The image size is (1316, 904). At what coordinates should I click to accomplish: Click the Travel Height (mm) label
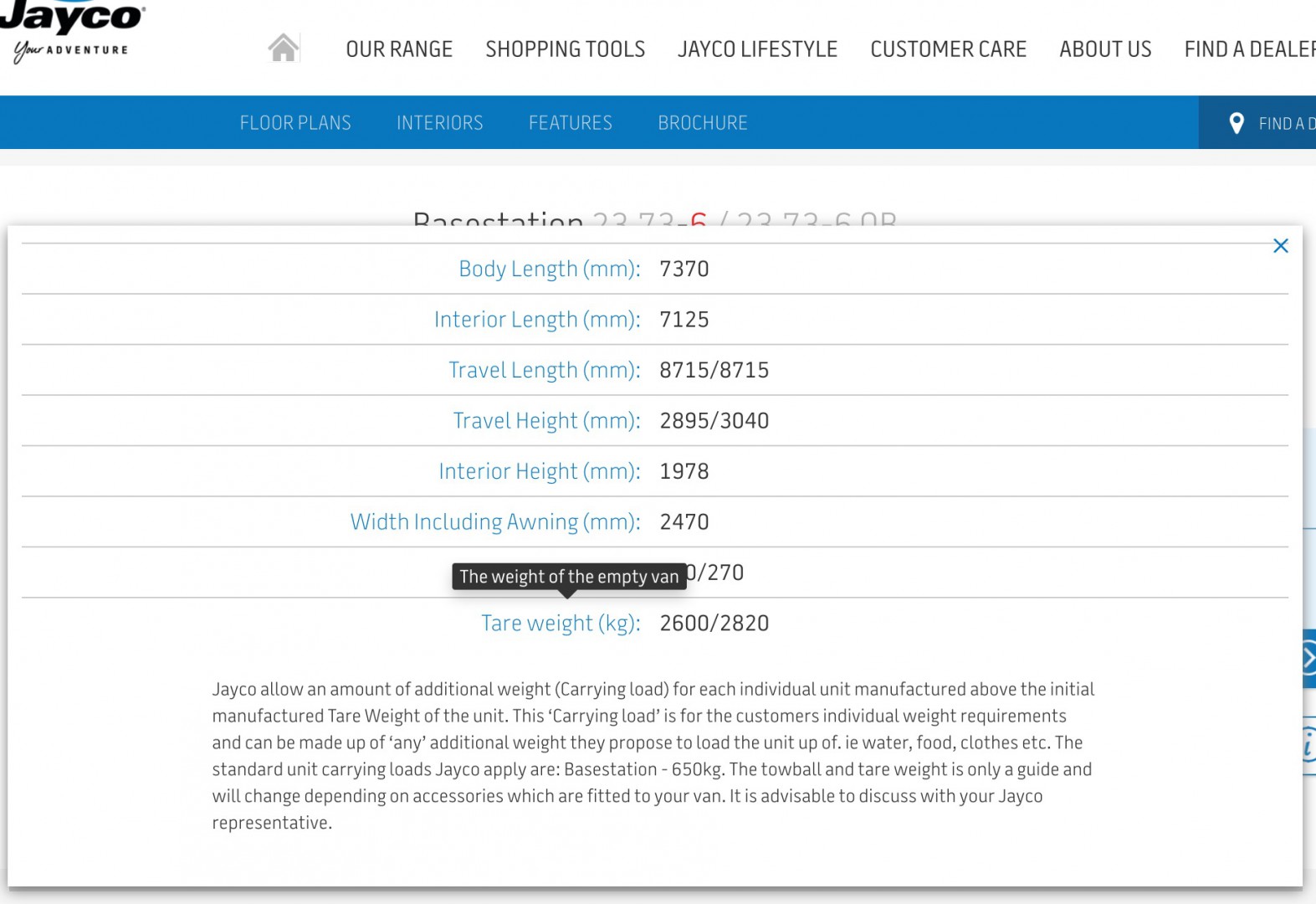coord(545,421)
